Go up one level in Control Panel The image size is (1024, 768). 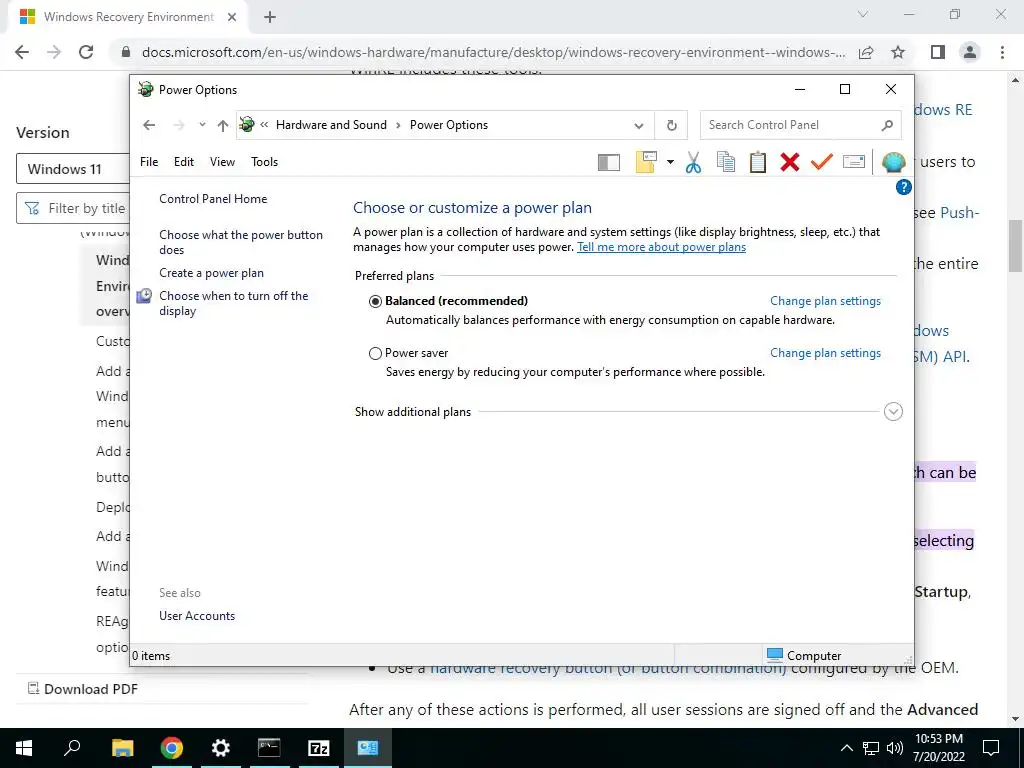pyautogui.click(x=223, y=125)
